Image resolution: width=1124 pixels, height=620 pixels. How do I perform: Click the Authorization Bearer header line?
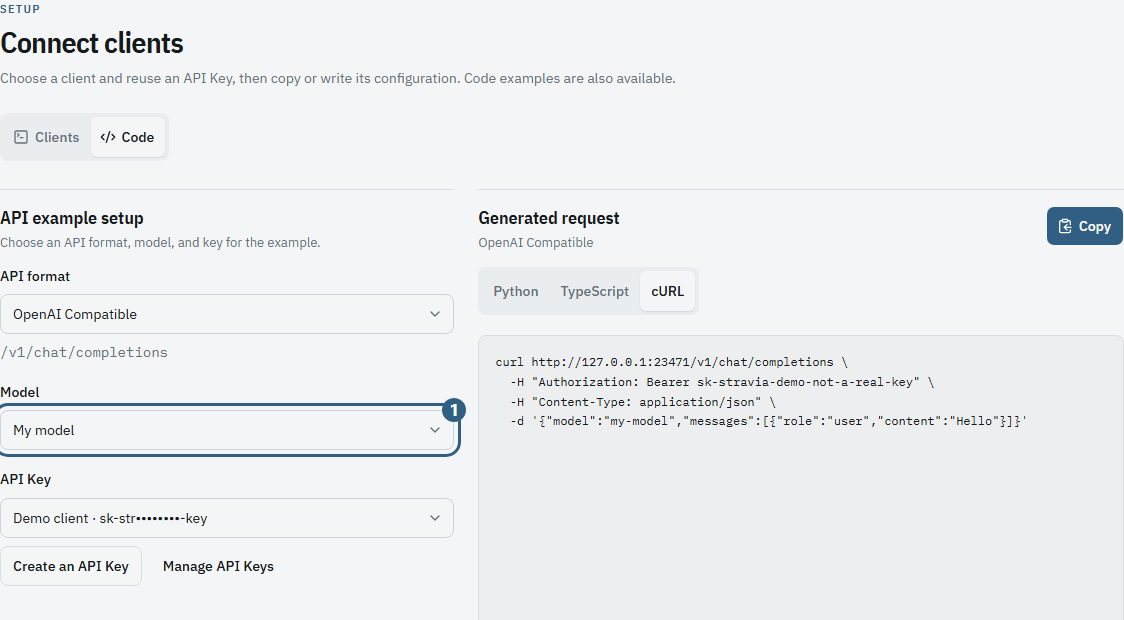(x=722, y=382)
